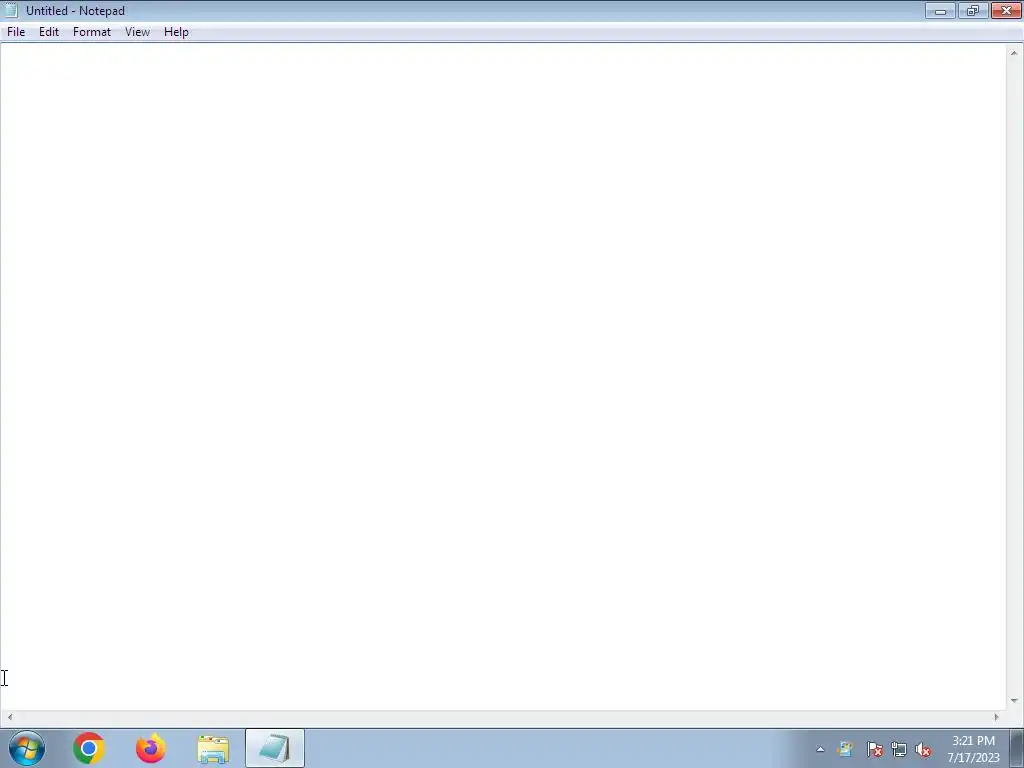Launch Firefox from the taskbar
The image size is (1024, 768).
click(151, 748)
